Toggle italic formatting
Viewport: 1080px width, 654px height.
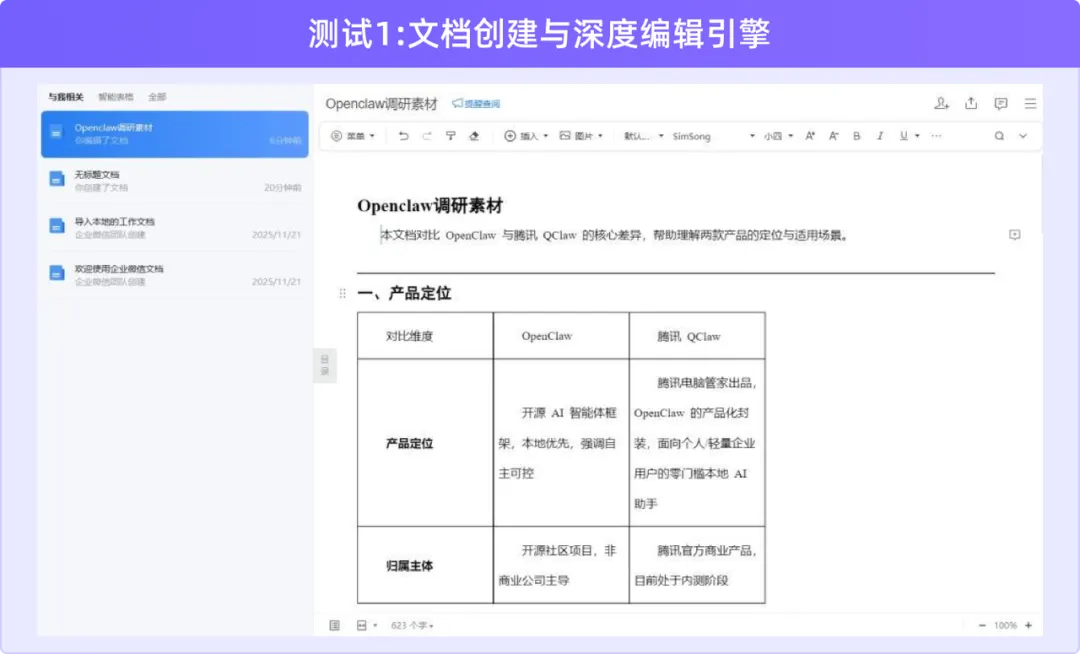tap(880, 136)
